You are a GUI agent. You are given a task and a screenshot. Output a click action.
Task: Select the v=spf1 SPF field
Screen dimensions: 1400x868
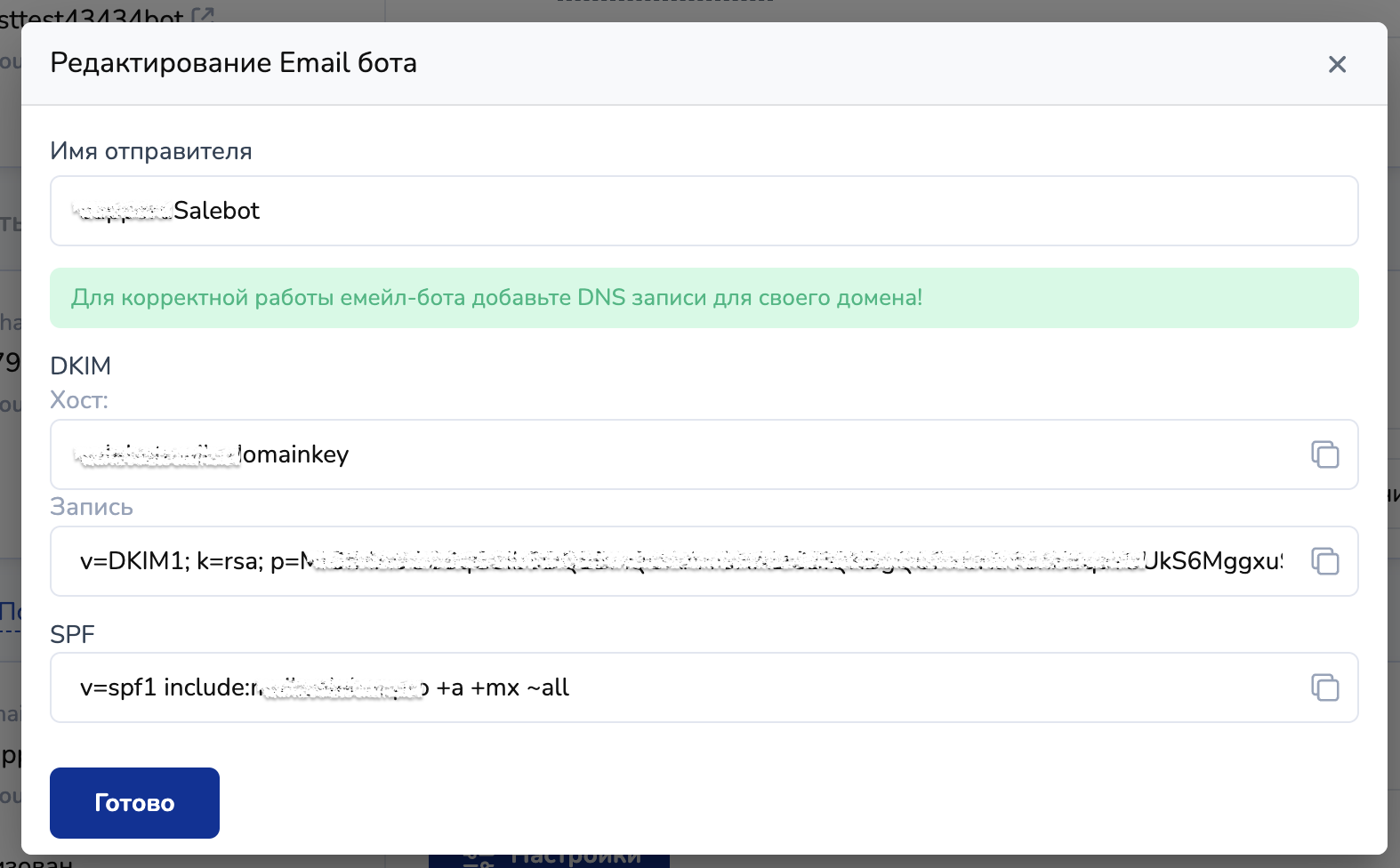pyautogui.click(x=676, y=687)
